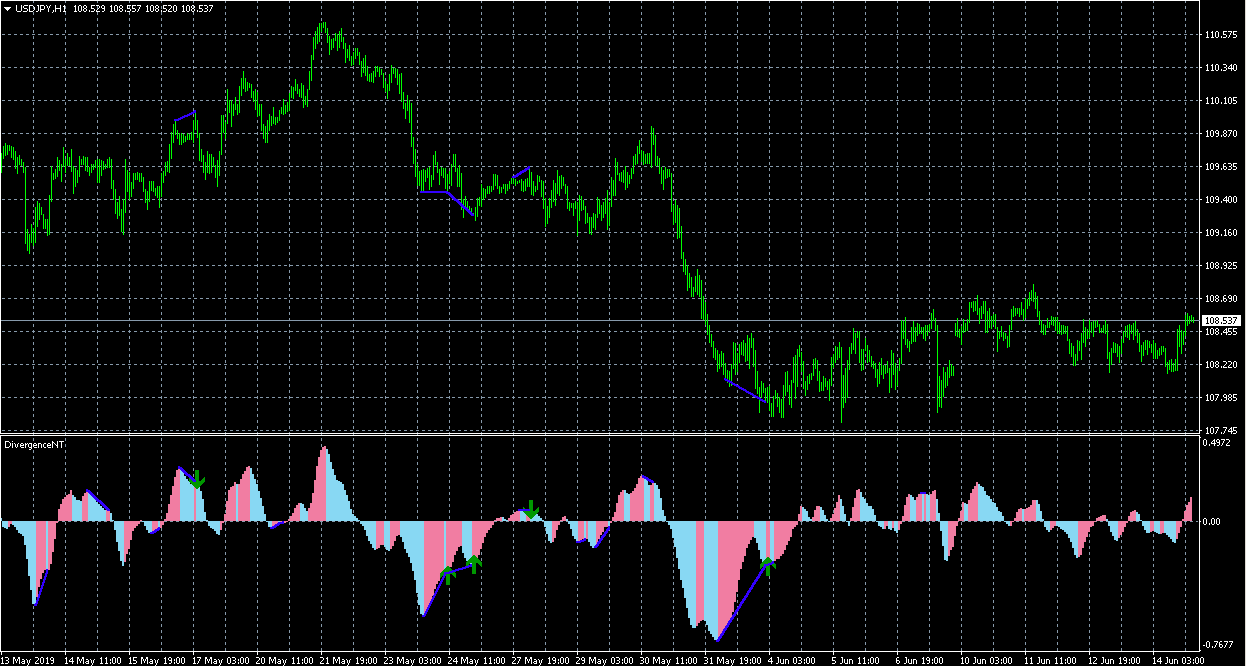This screenshot has height=666, width=1246.
Task: Click the 107.745 price scale label
Action: coord(1221,430)
